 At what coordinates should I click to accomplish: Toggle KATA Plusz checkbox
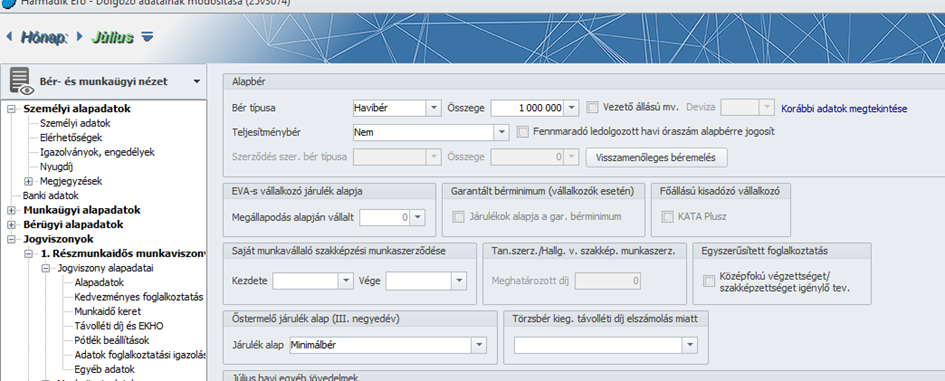point(667,217)
